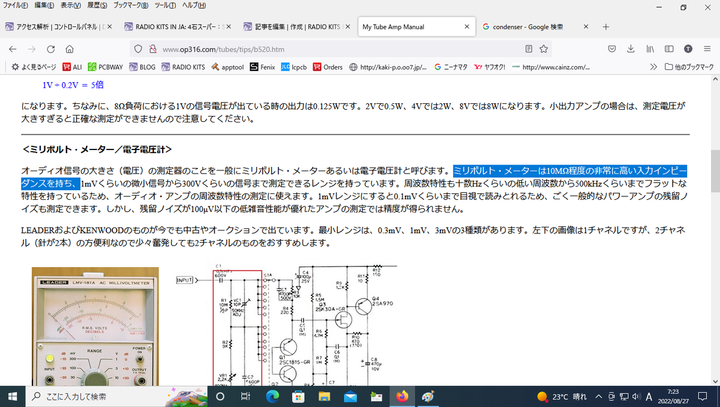Open the Windows Start menu

coord(14,396)
